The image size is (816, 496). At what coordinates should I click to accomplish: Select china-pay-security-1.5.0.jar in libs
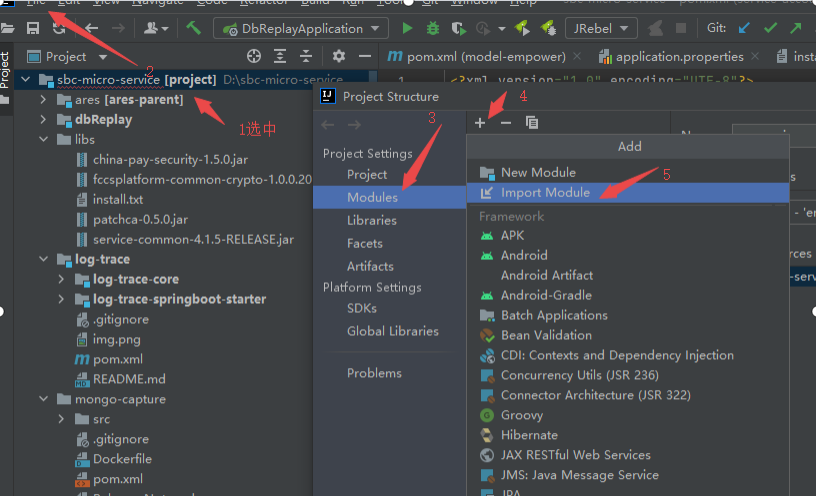[x=170, y=159]
